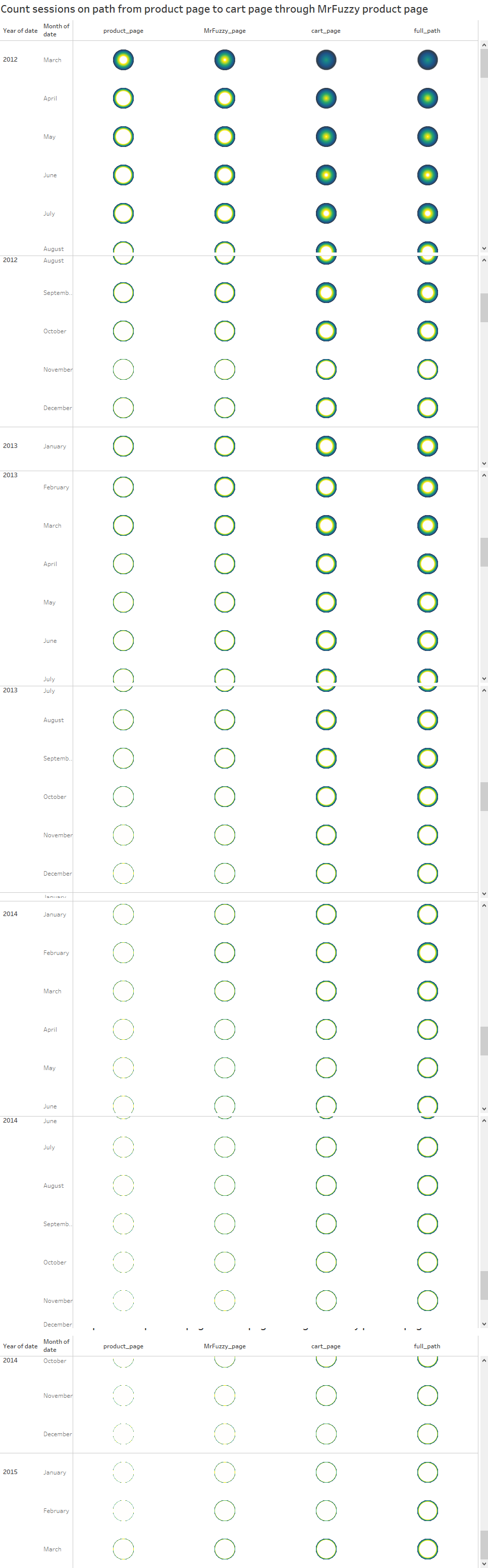Click scrollbar thumb beside the March 2012 row
This screenshot has height=1568, width=488.
coord(484,63)
